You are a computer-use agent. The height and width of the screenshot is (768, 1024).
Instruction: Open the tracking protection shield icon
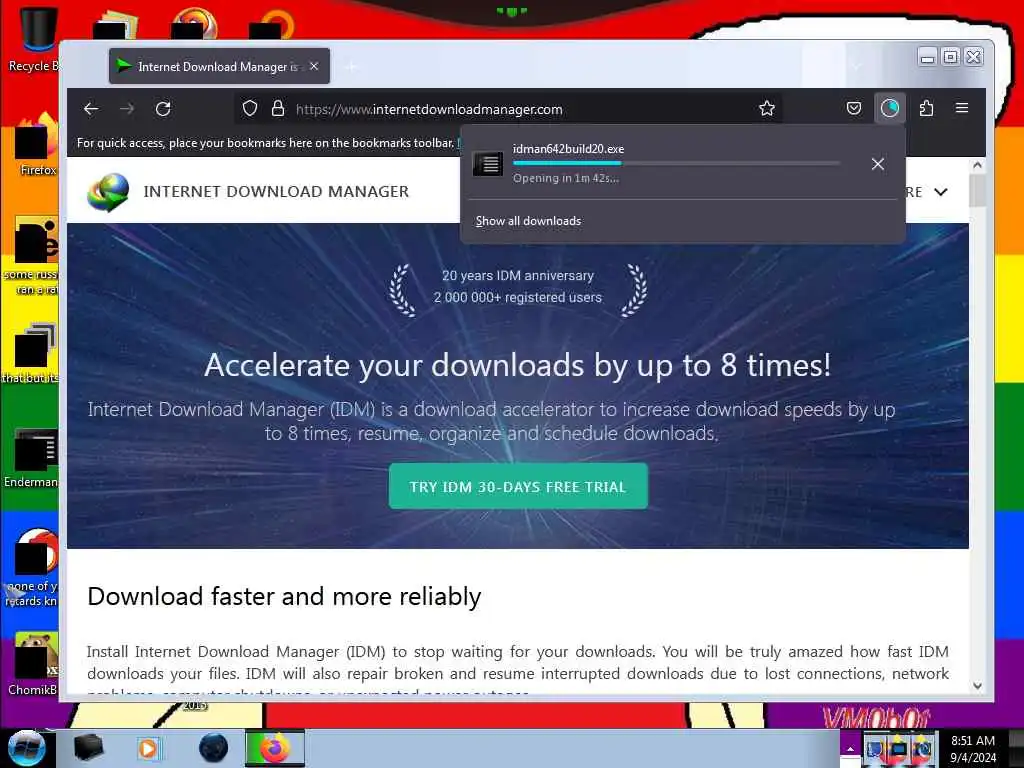point(249,108)
